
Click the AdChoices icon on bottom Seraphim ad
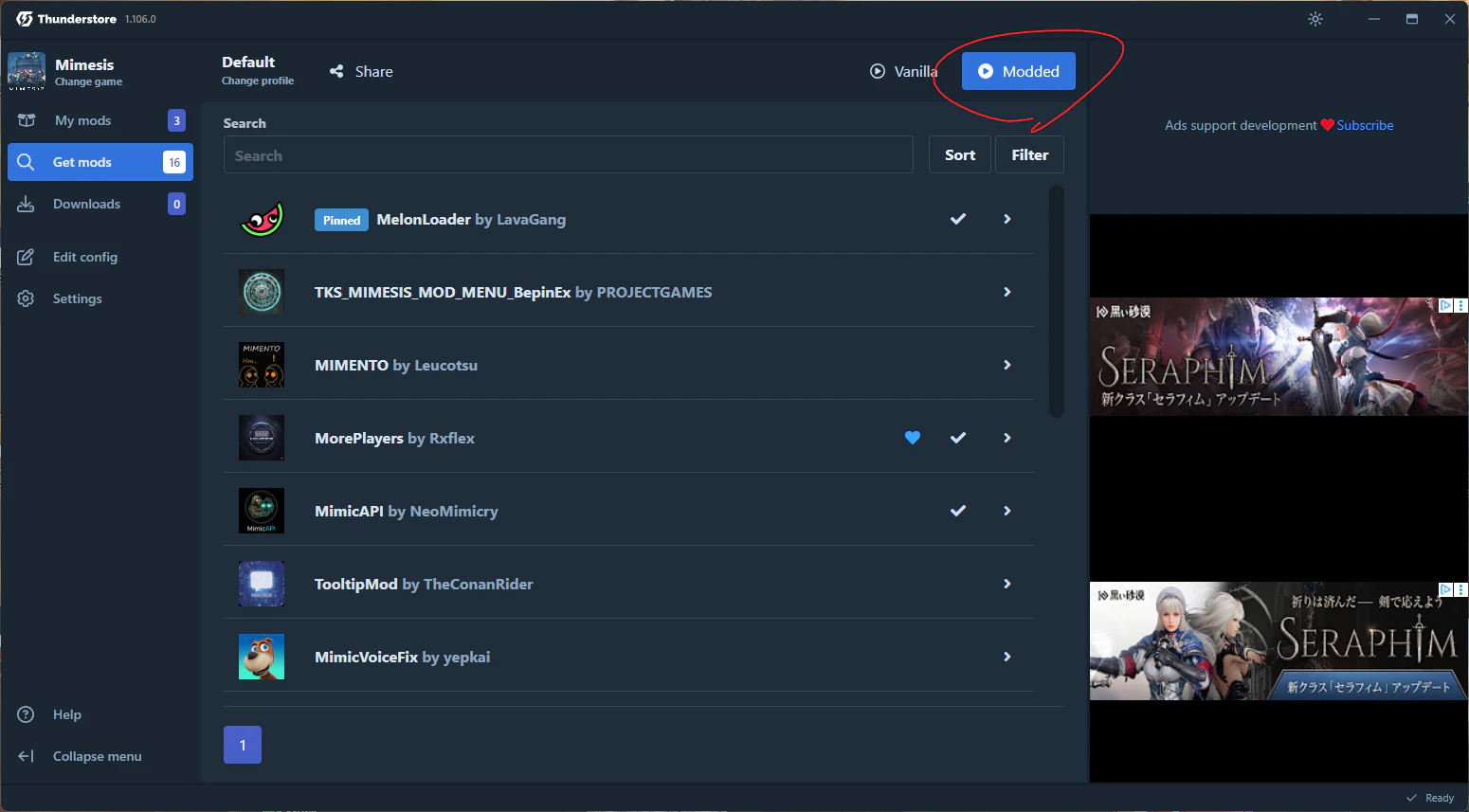(1446, 589)
